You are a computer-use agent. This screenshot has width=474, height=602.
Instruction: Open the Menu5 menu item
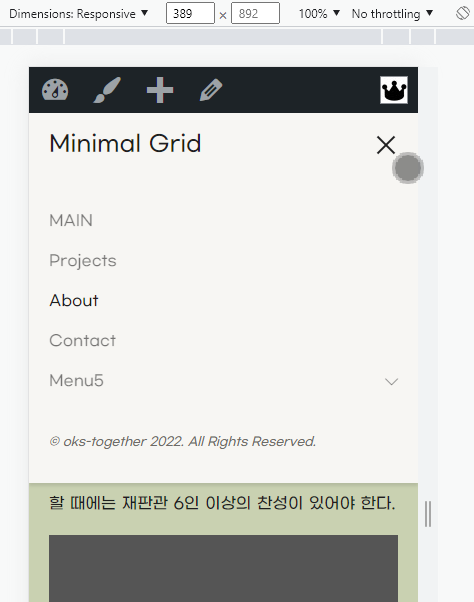pyautogui.click(x=76, y=380)
